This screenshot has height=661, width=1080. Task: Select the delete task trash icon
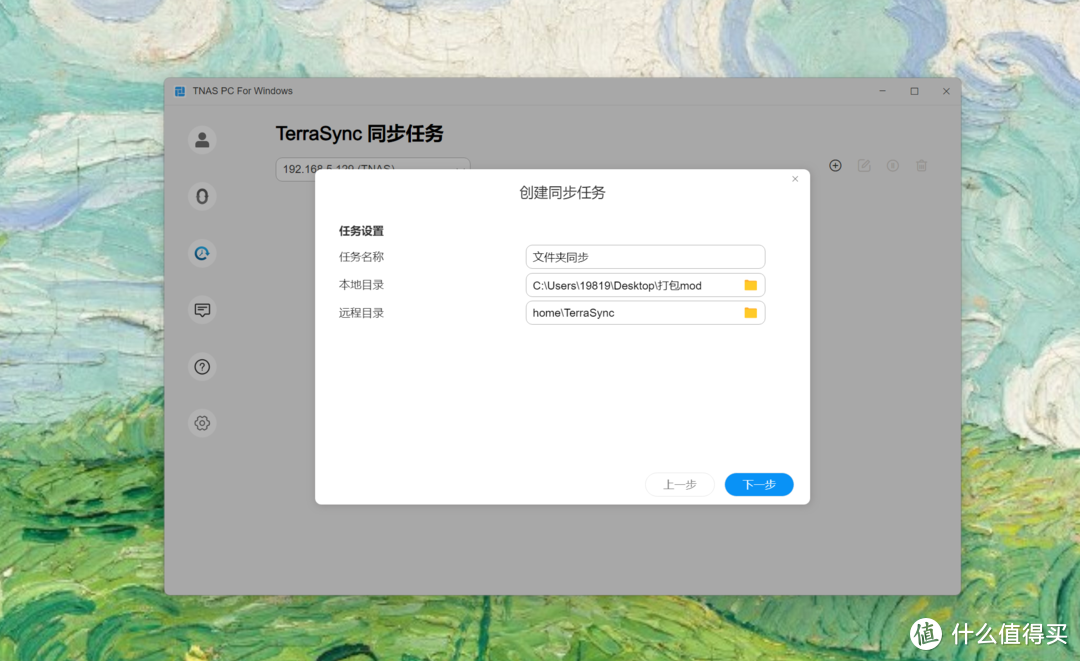click(921, 165)
